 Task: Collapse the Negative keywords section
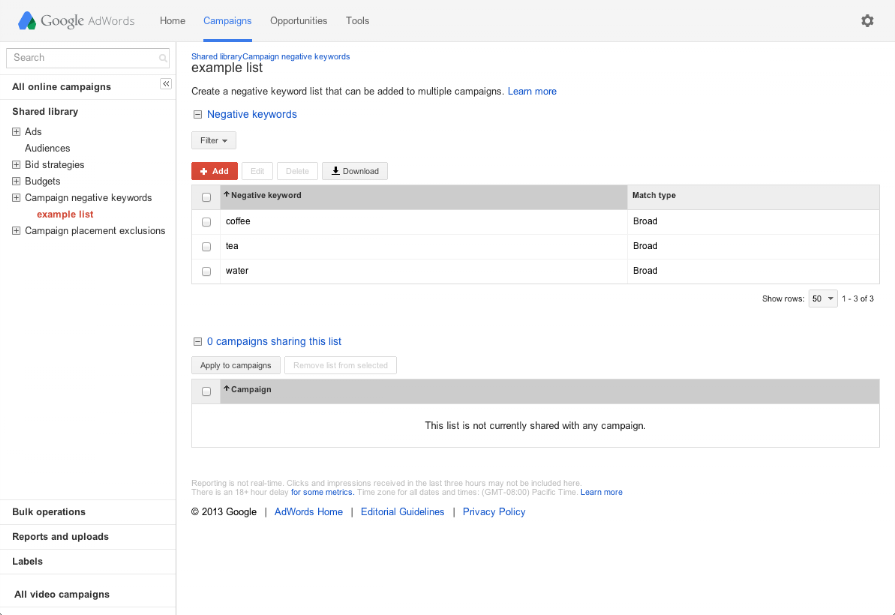point(197,115)
